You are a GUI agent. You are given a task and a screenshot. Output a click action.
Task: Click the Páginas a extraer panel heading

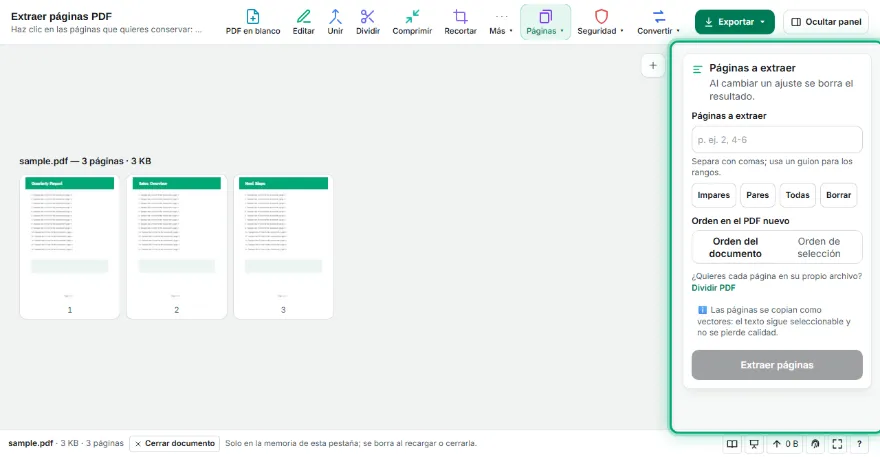point(752,68)
